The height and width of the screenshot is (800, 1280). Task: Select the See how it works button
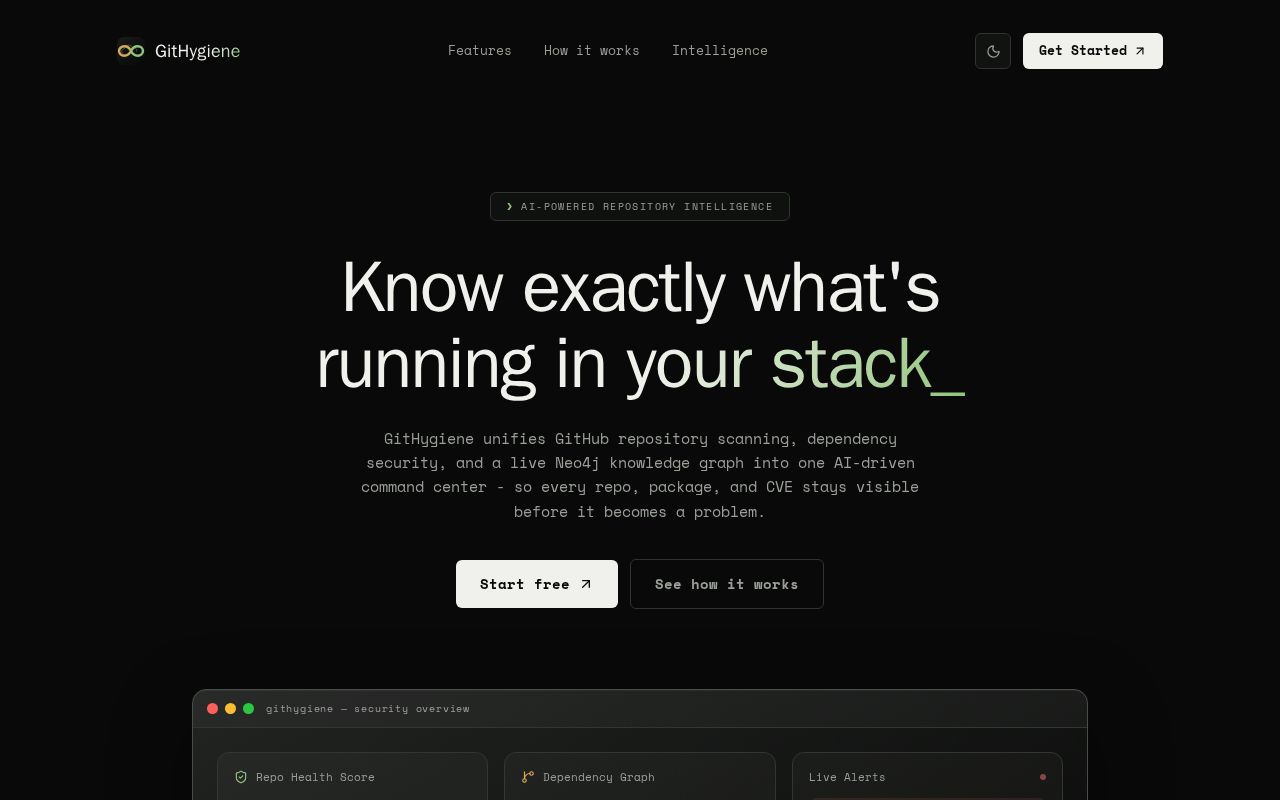(727, 584)
